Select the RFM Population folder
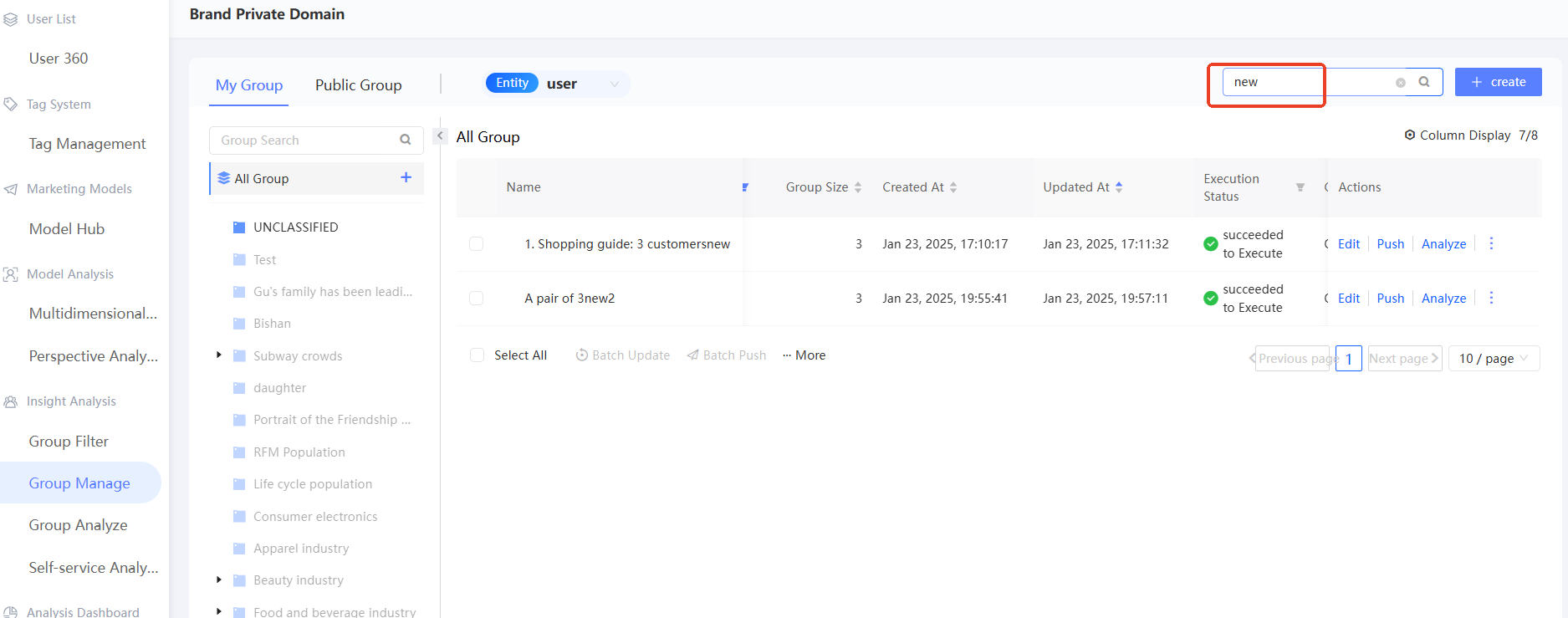 pyautogui.click(x=299, y=452)
